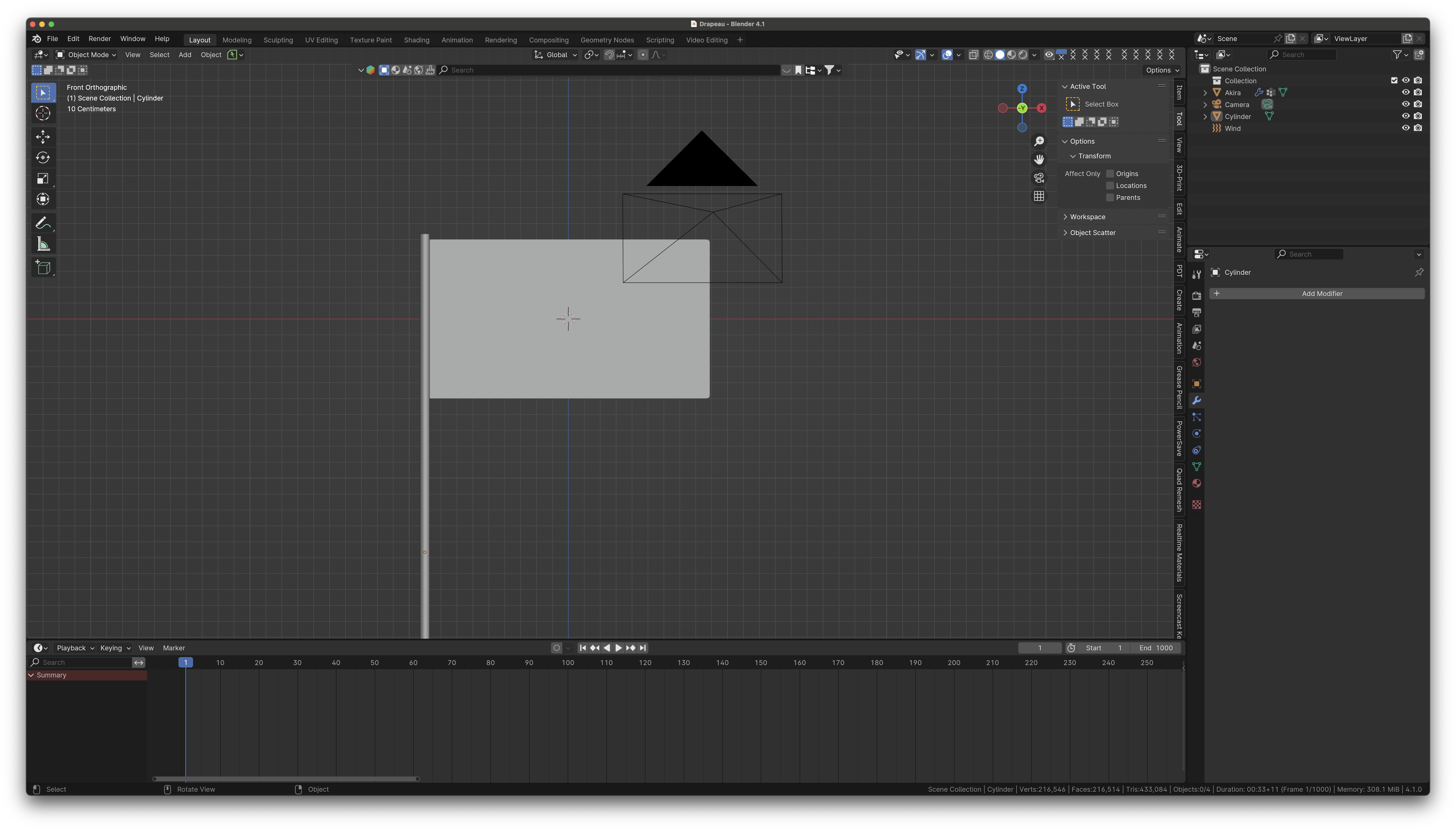The width and height of the screenshot is (1456, 830).
Task: Open the File menu
Action: [x=52, y=39]
